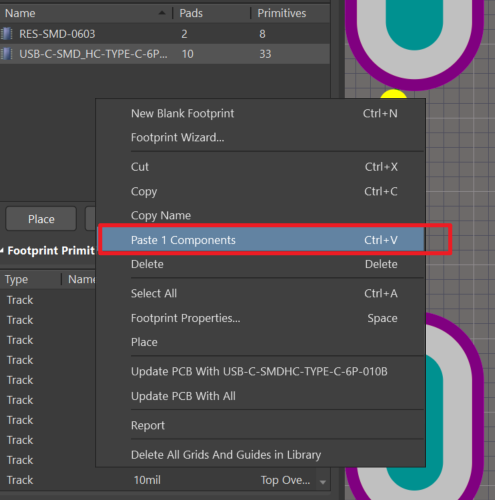Select the RES-SMD-0603 footprint row

165,34
